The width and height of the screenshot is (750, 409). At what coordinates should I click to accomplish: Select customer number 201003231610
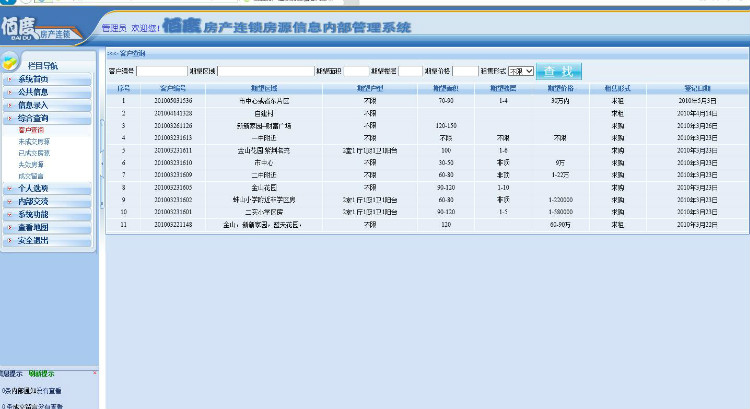173,163
